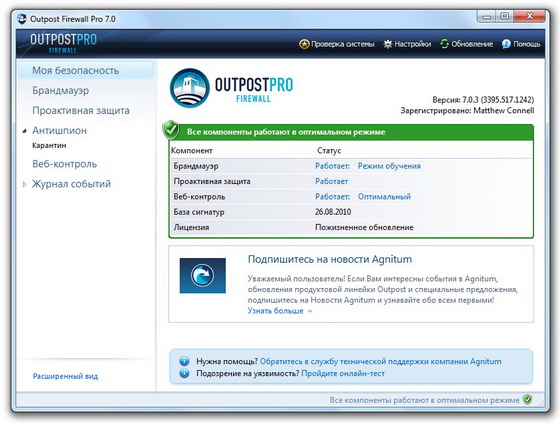Click the status bar message text

point(424,400)
